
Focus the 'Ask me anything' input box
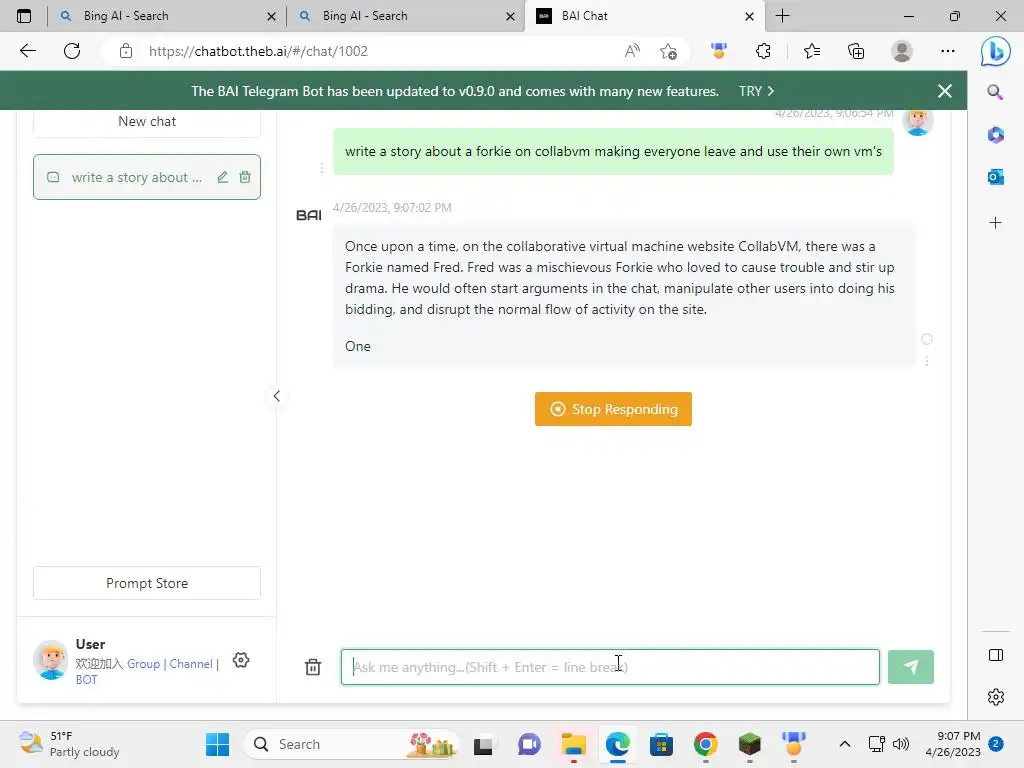tap(610, 667)
